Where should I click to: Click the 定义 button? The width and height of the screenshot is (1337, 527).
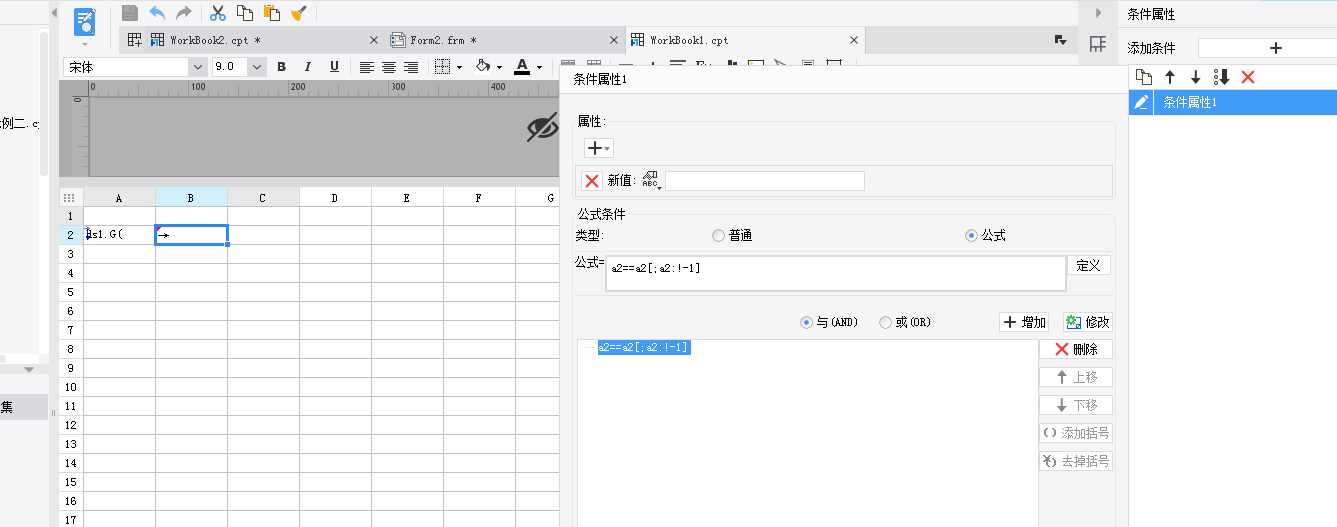[1089, 265]
